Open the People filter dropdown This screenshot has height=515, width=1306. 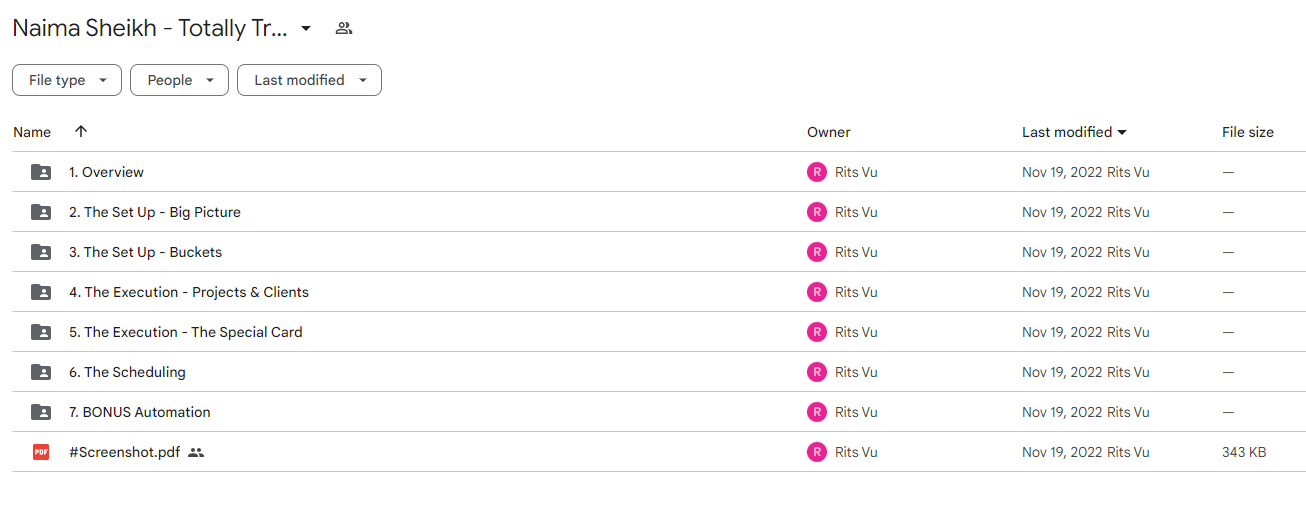179,80
